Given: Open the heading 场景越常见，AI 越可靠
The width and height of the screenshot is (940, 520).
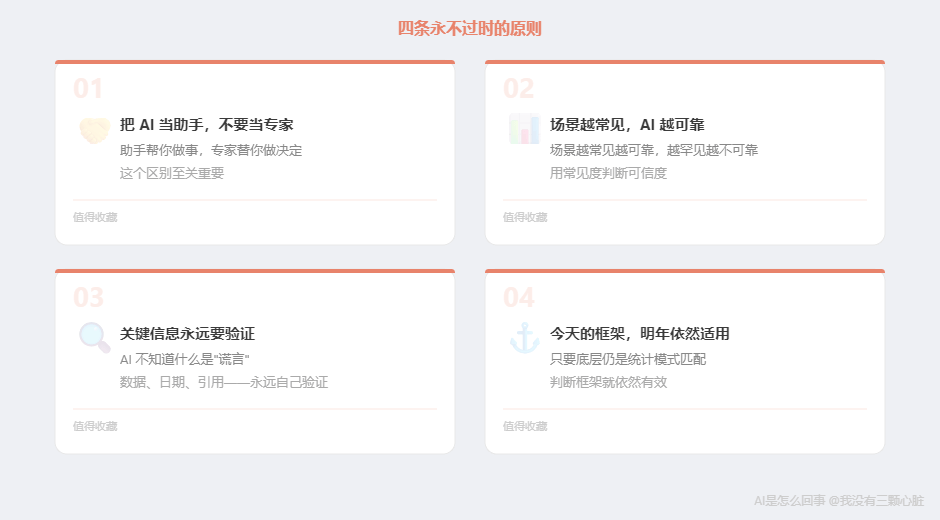Looking at the screenshot, I should tap(627, 125).
